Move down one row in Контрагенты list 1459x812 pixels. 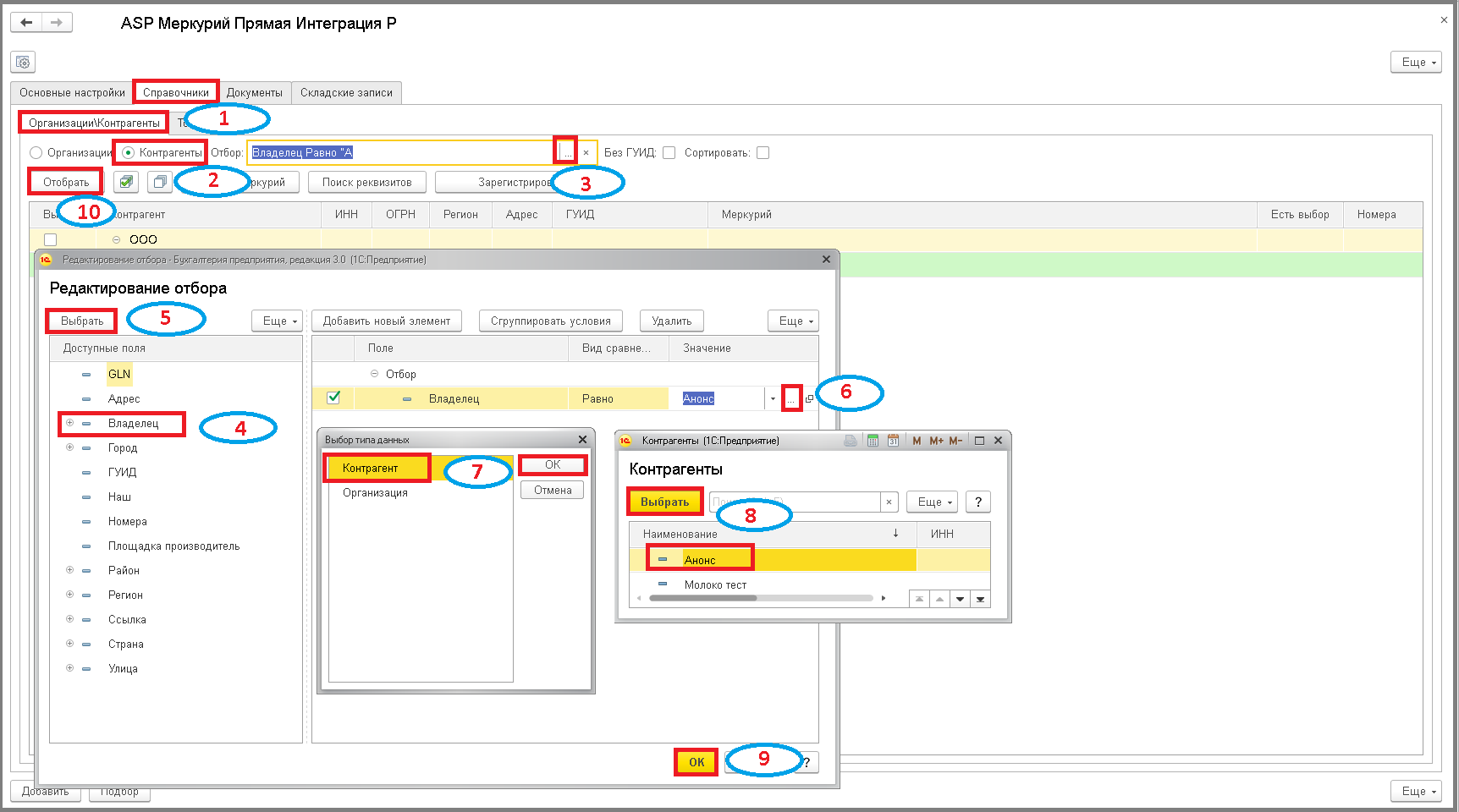coord(960,599)
